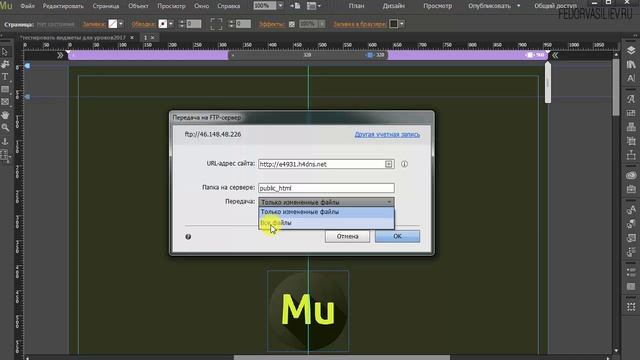
Task: Open the Text panel icon
Action: [x=631, y=78]
